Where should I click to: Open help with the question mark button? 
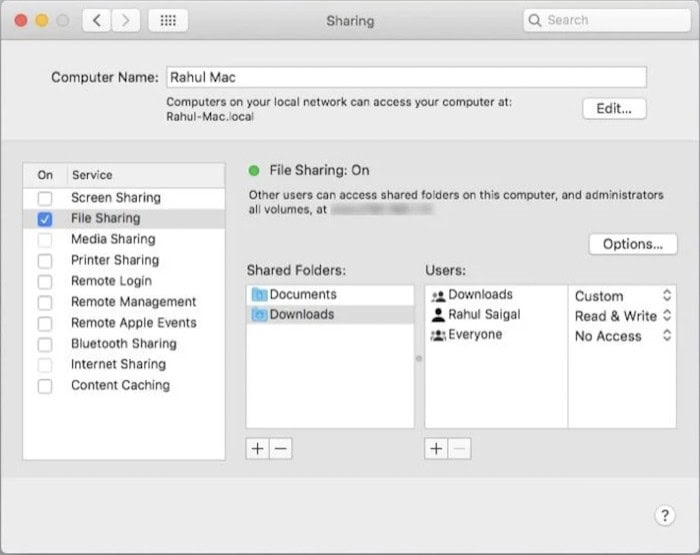[x=665, y=515]
